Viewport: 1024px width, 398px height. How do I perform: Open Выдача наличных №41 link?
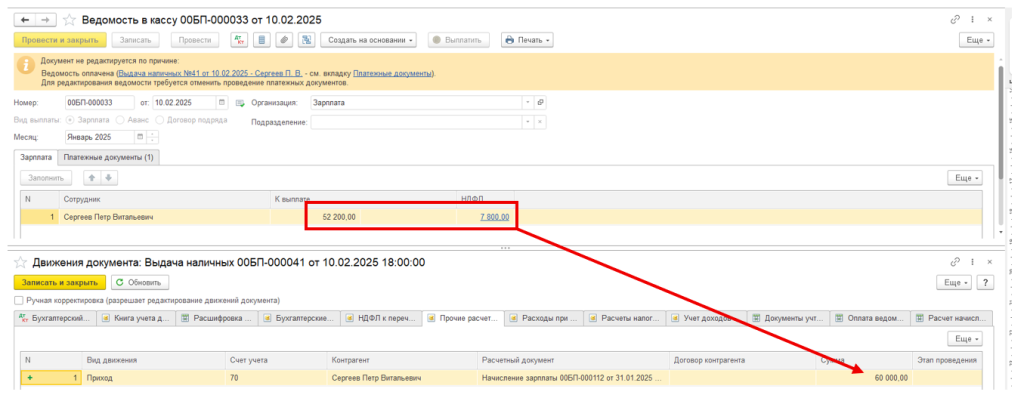(x=210, y=74)
